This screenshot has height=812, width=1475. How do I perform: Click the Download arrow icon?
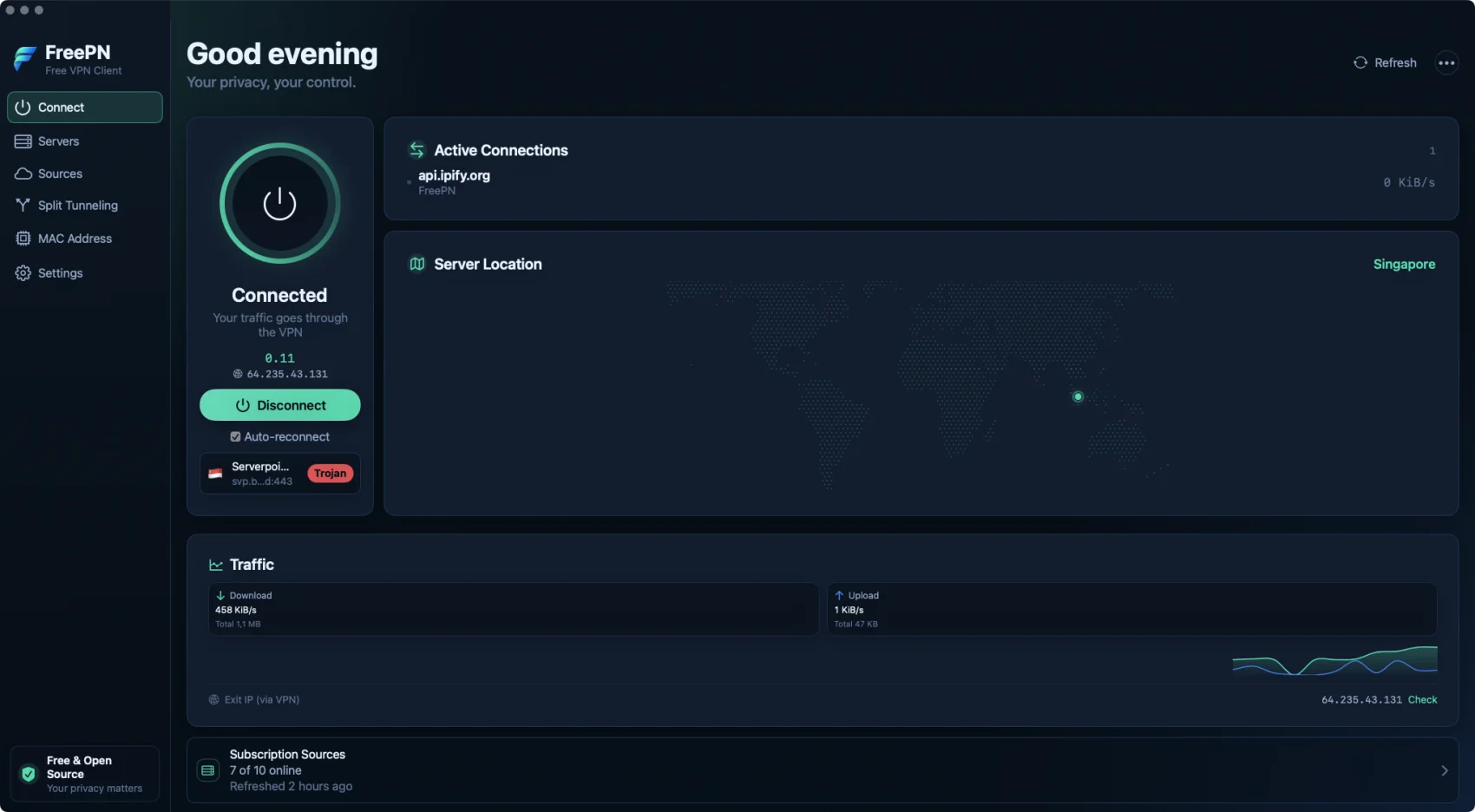pos(220,595)
